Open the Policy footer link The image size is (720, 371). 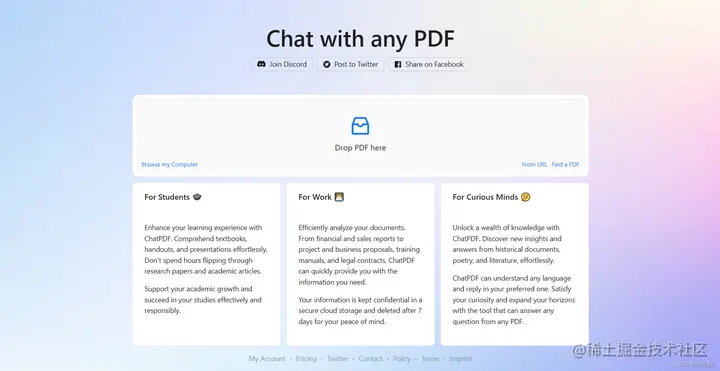pyautogui.click(x=402, y=359)
